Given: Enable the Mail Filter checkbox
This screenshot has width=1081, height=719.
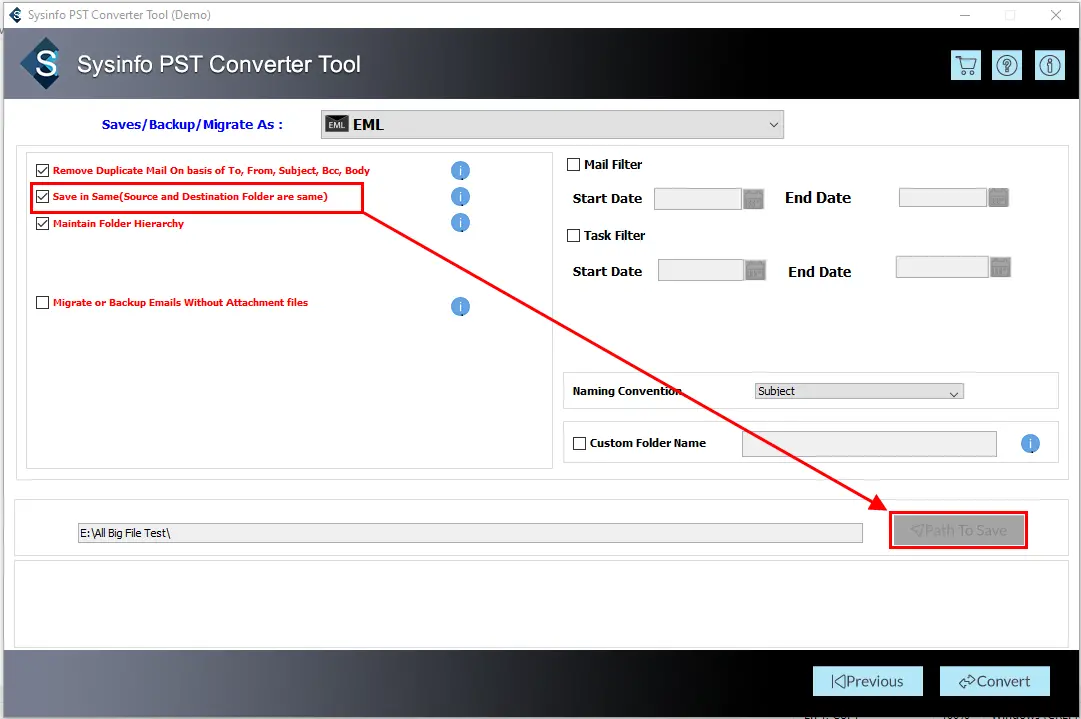Looking at the screenshot, I should [573, 165].
